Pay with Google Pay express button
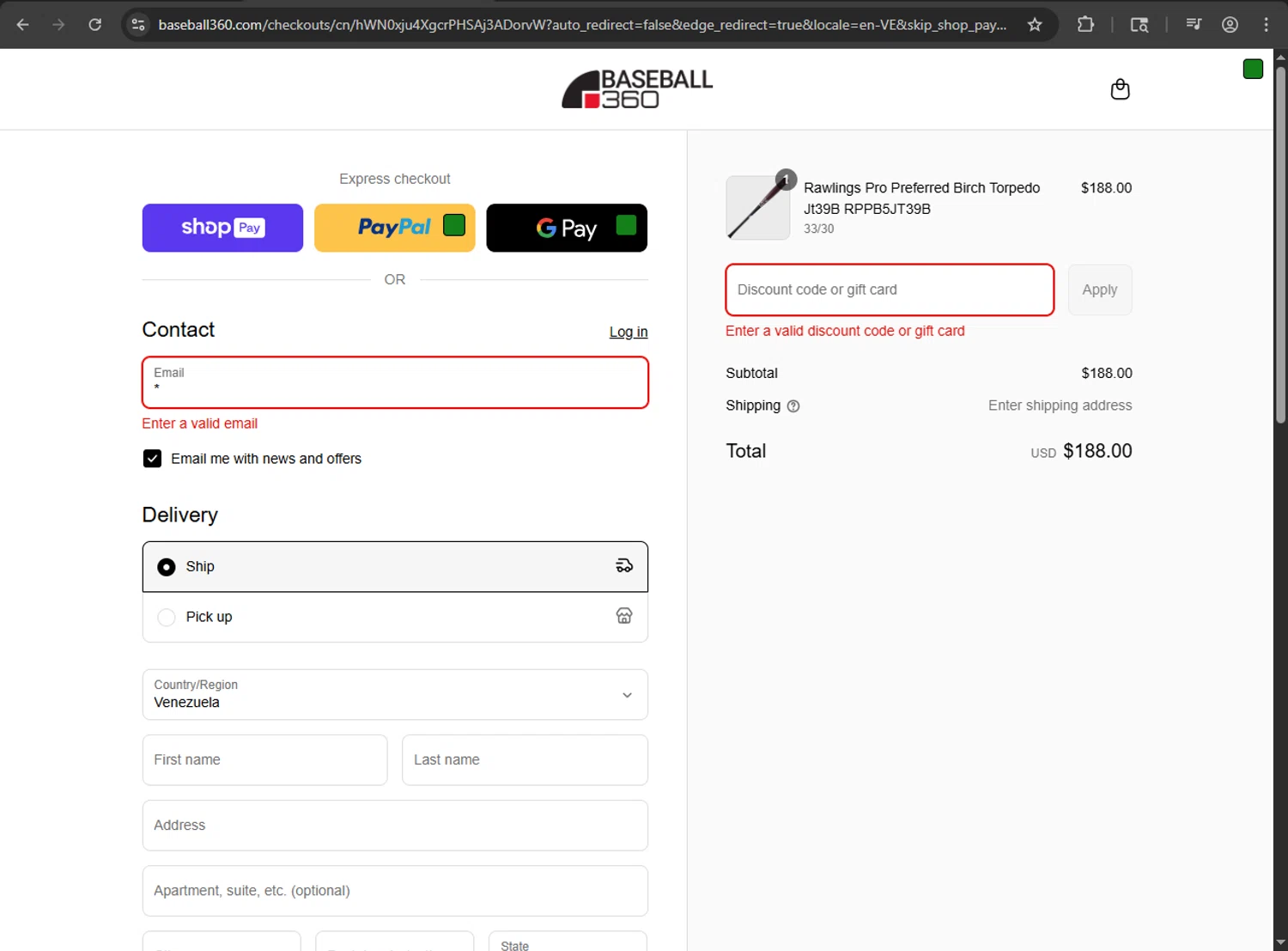The image size is (1288, 951). pos(567,228)
